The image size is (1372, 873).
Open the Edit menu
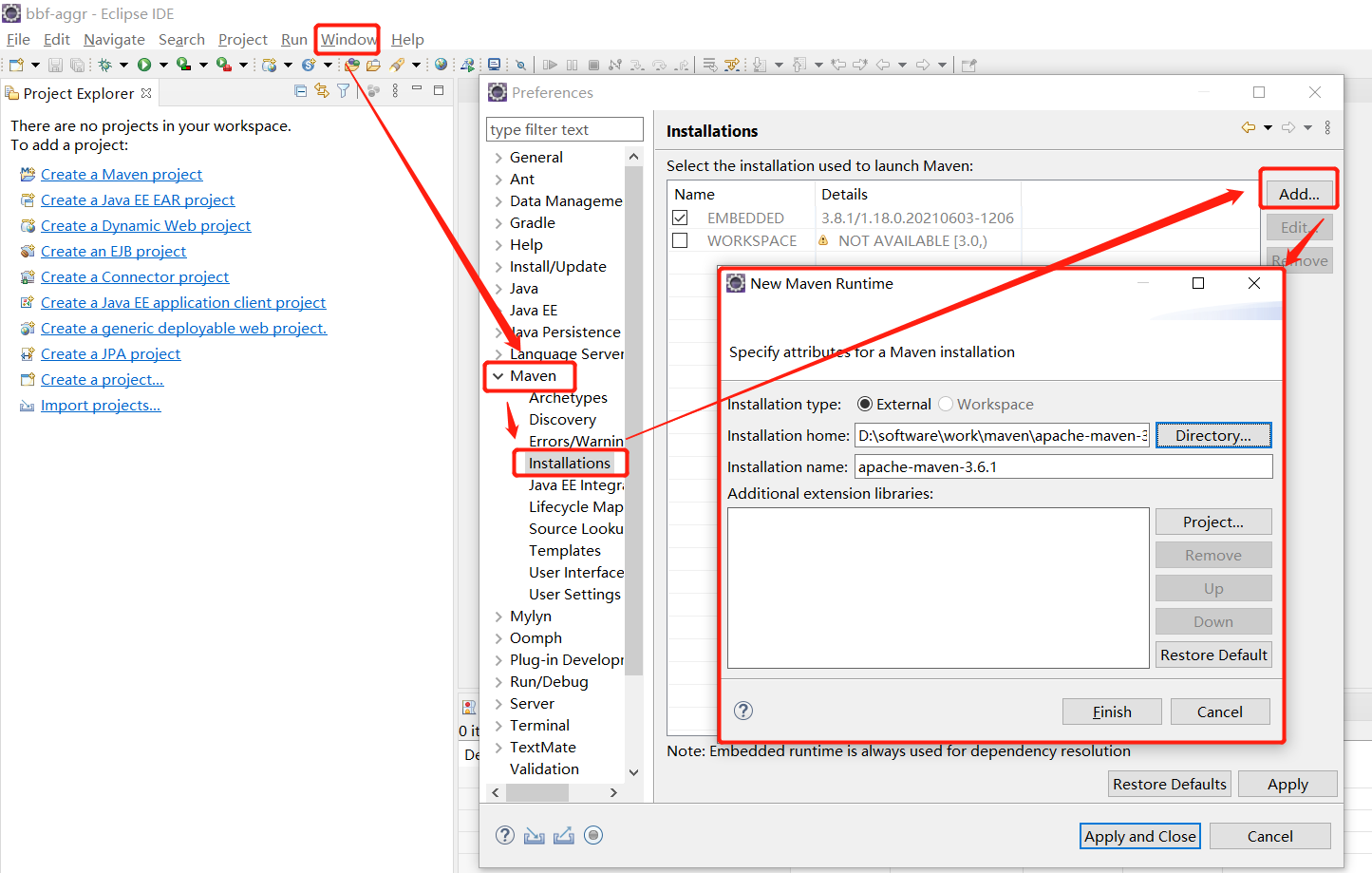click(57, 39)
